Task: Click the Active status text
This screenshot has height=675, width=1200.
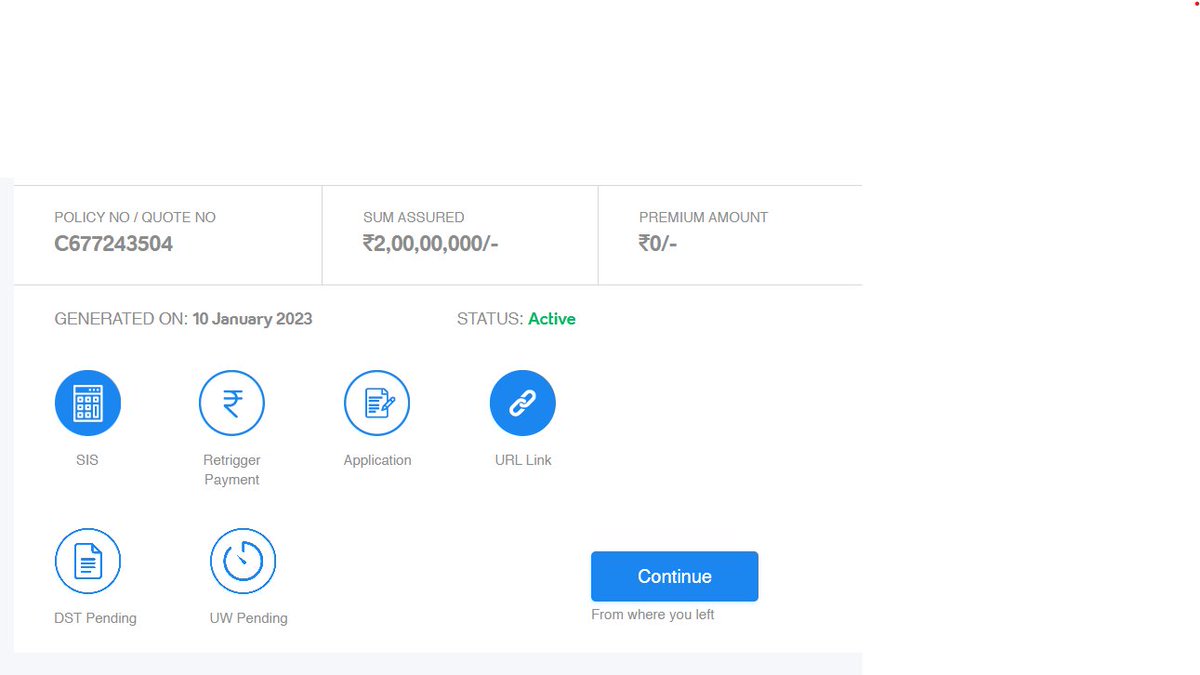Action: (x=552, y=319)
